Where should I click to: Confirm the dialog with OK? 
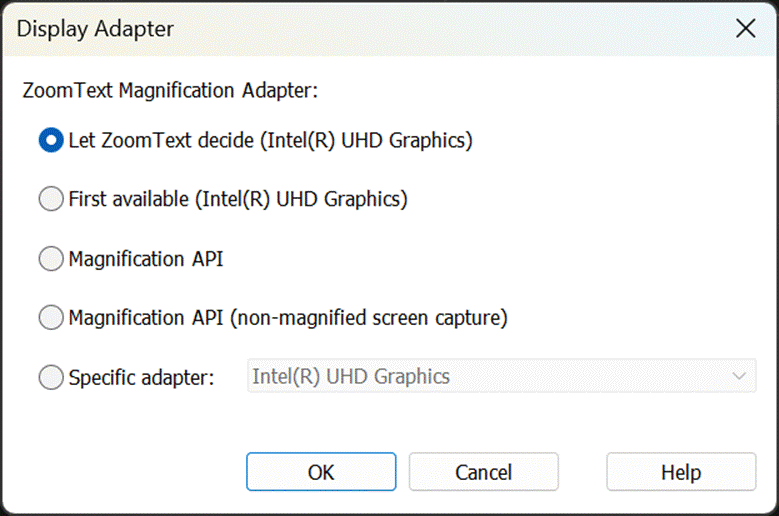click(x=321, y=472)
